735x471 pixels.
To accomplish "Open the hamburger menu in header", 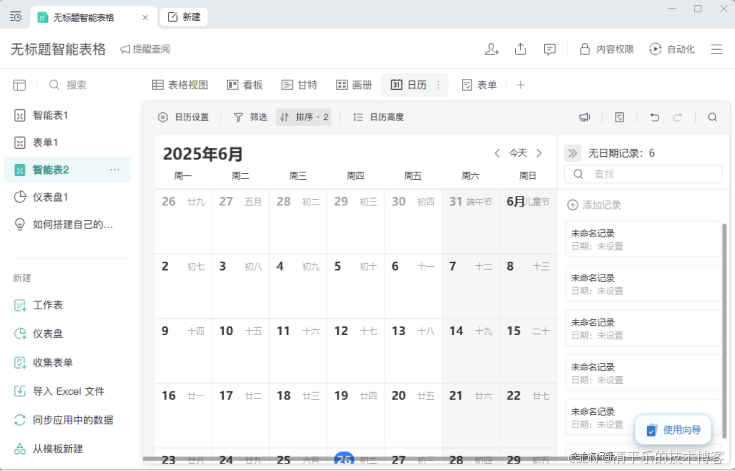I will click(x=716, y=49).
